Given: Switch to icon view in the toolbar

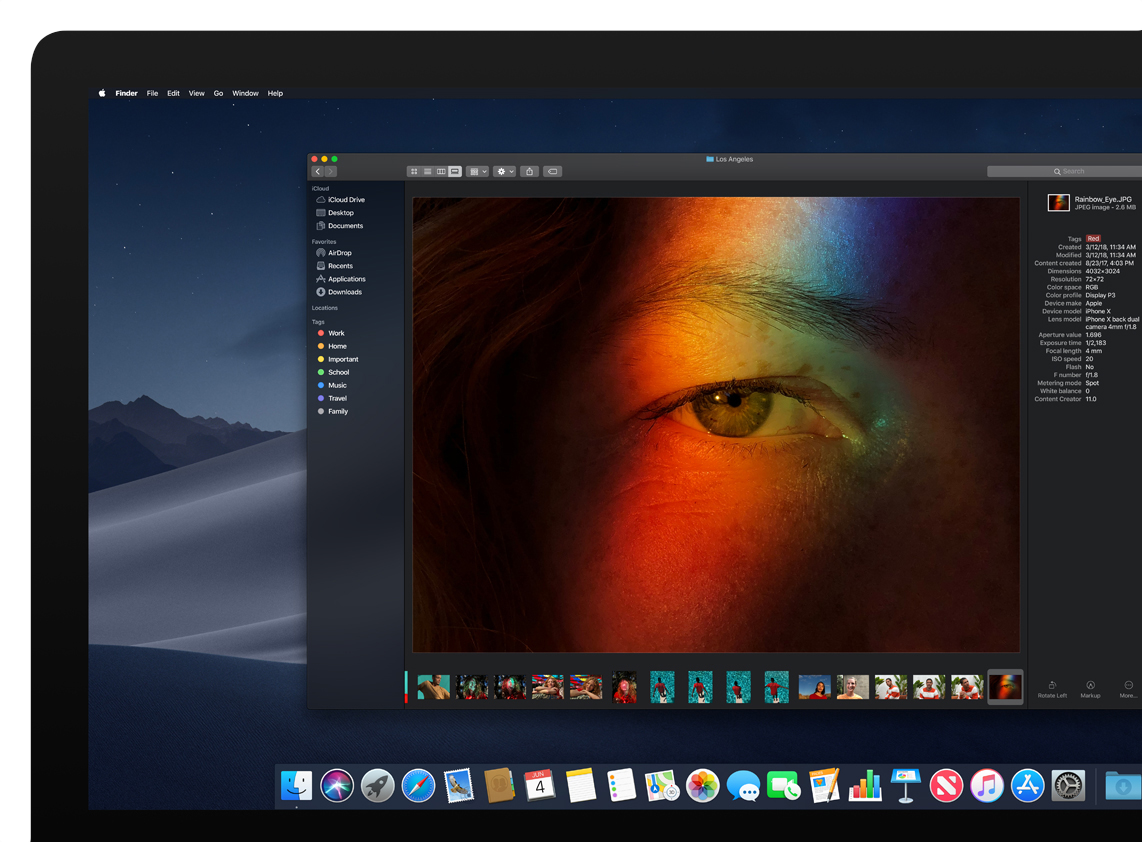Looking at the screenshot, I should tap(413, 171).
